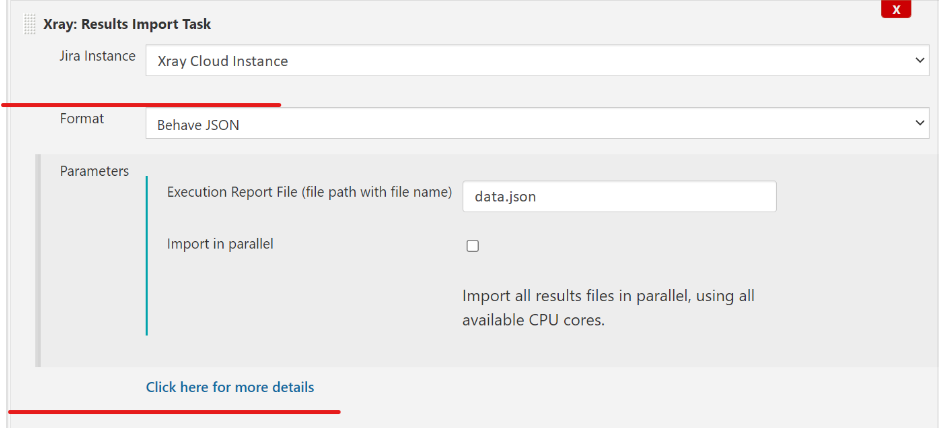
Task: Open the Format dropdown showing Behave JSON
Action: point(537,123)
